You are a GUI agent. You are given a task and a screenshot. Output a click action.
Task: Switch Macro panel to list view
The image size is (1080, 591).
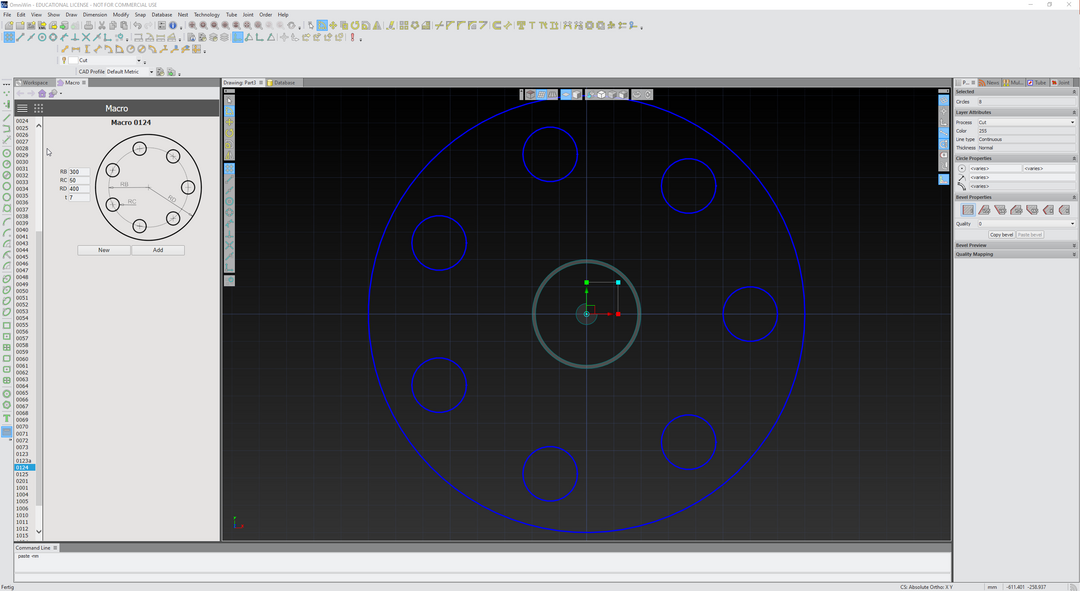point(22,108)
